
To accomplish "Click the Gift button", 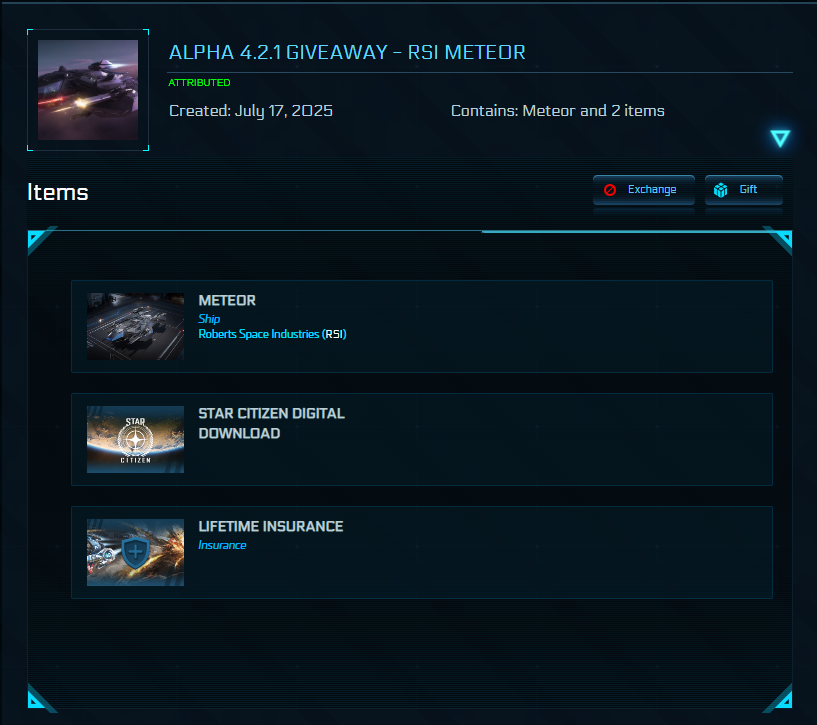I will coord(744,190).
